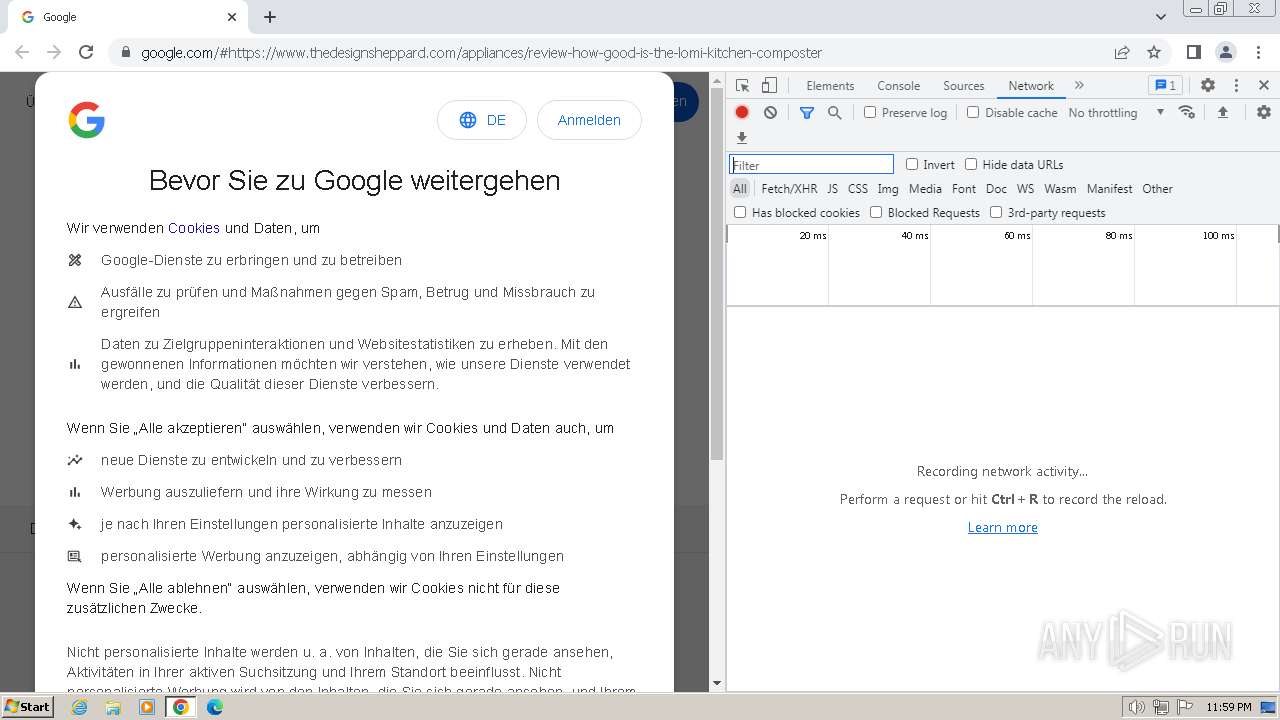
Task: Export HAR file with download arrow
Action: [x=742, y=138]
